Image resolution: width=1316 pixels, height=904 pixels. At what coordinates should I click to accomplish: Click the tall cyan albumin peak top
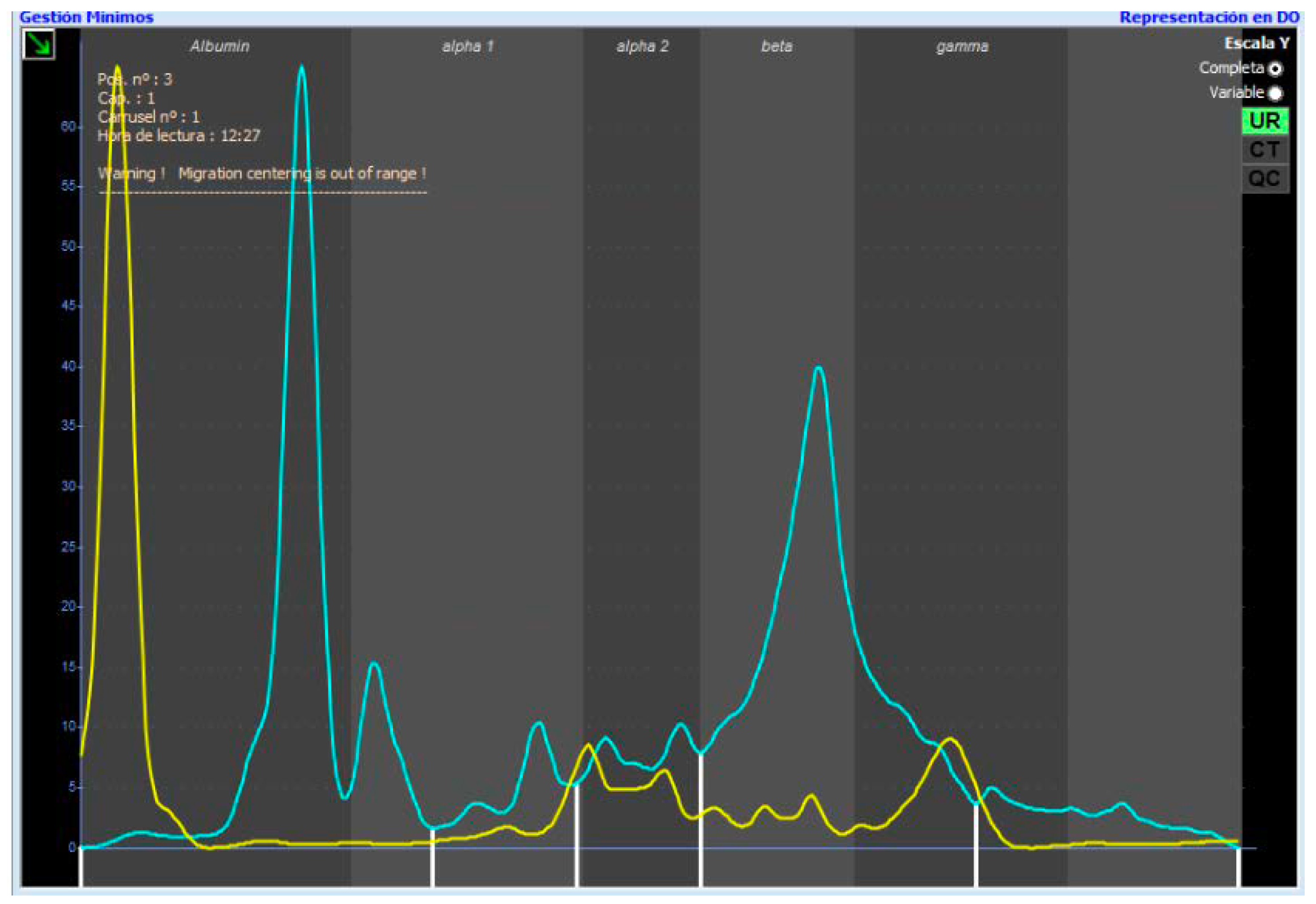(301, 68)
